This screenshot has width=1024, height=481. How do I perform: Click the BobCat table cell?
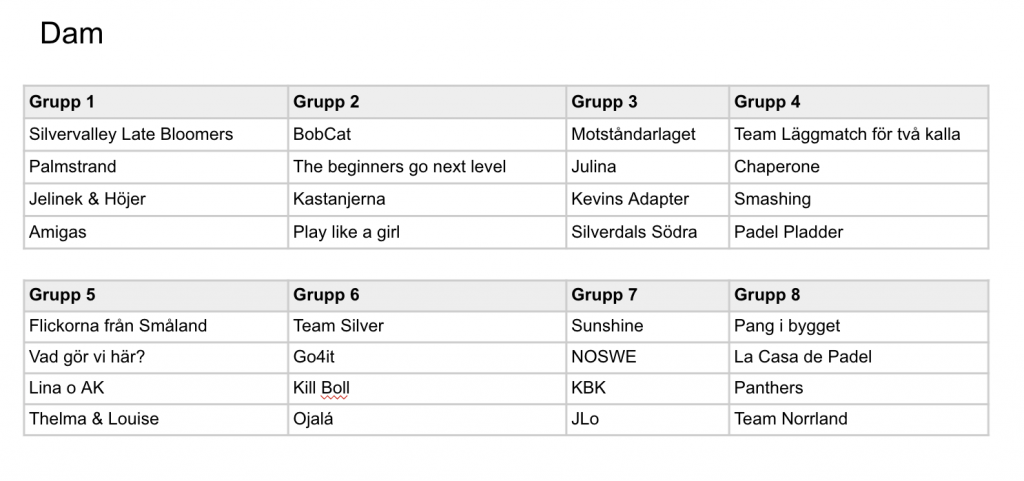click(427, 134)
